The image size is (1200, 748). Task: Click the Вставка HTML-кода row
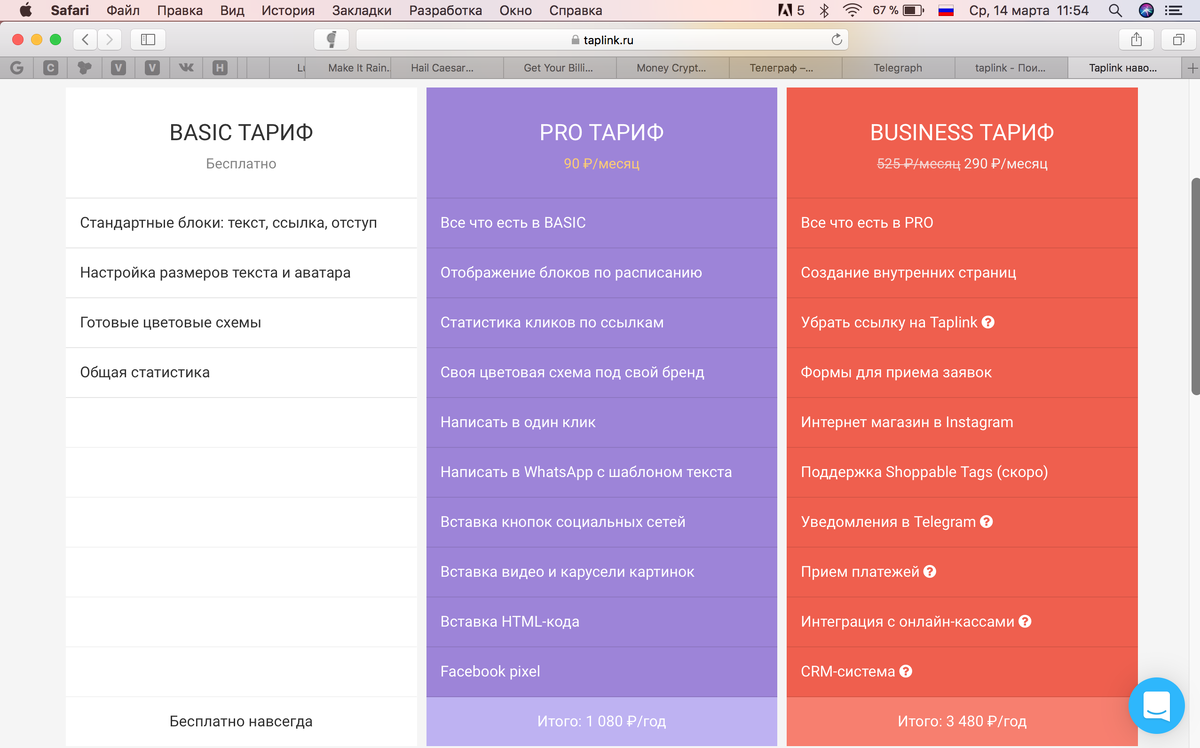click(x=601, y=622)
